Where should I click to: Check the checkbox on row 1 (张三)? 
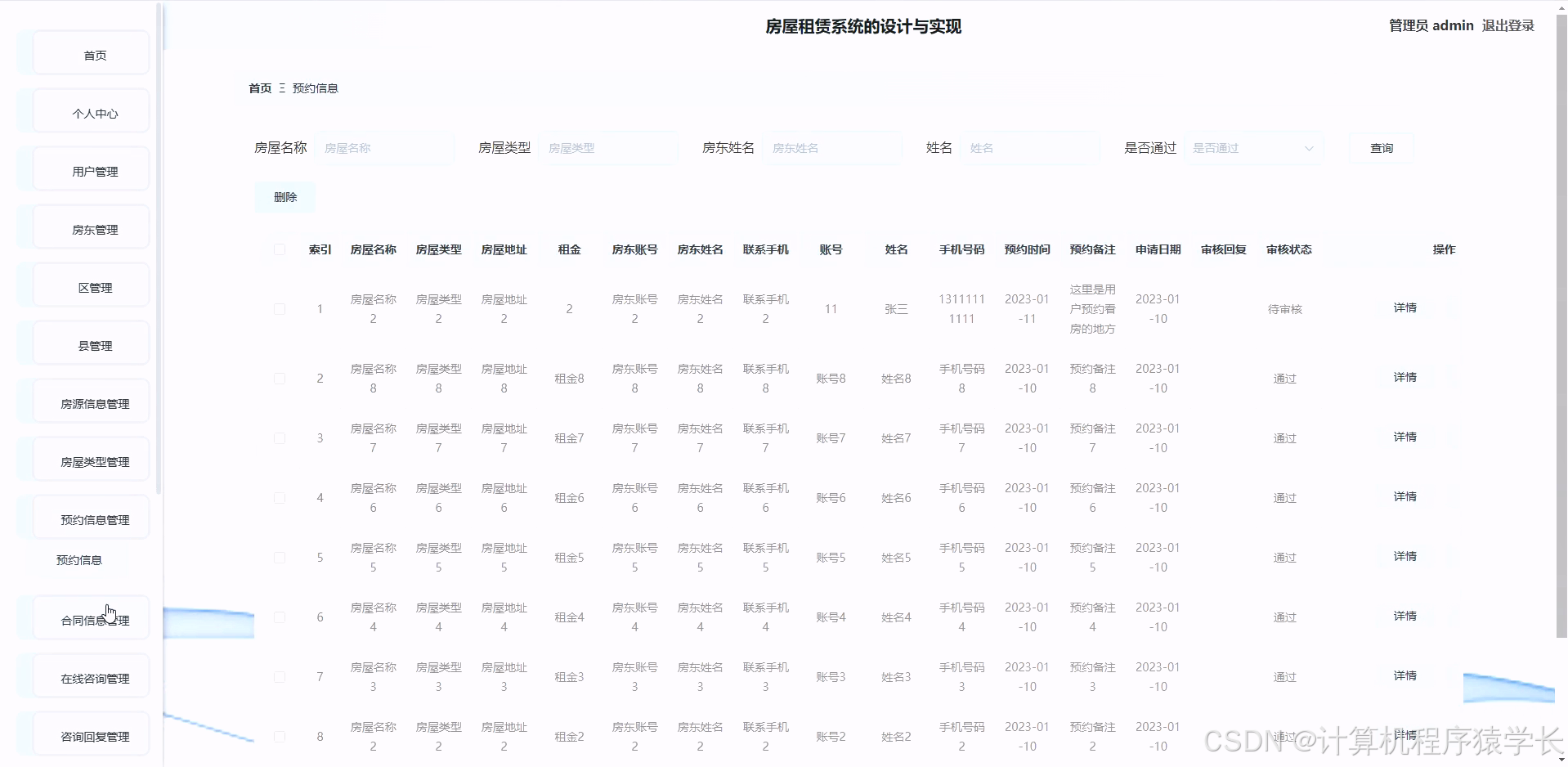click(x=279, y=309)
